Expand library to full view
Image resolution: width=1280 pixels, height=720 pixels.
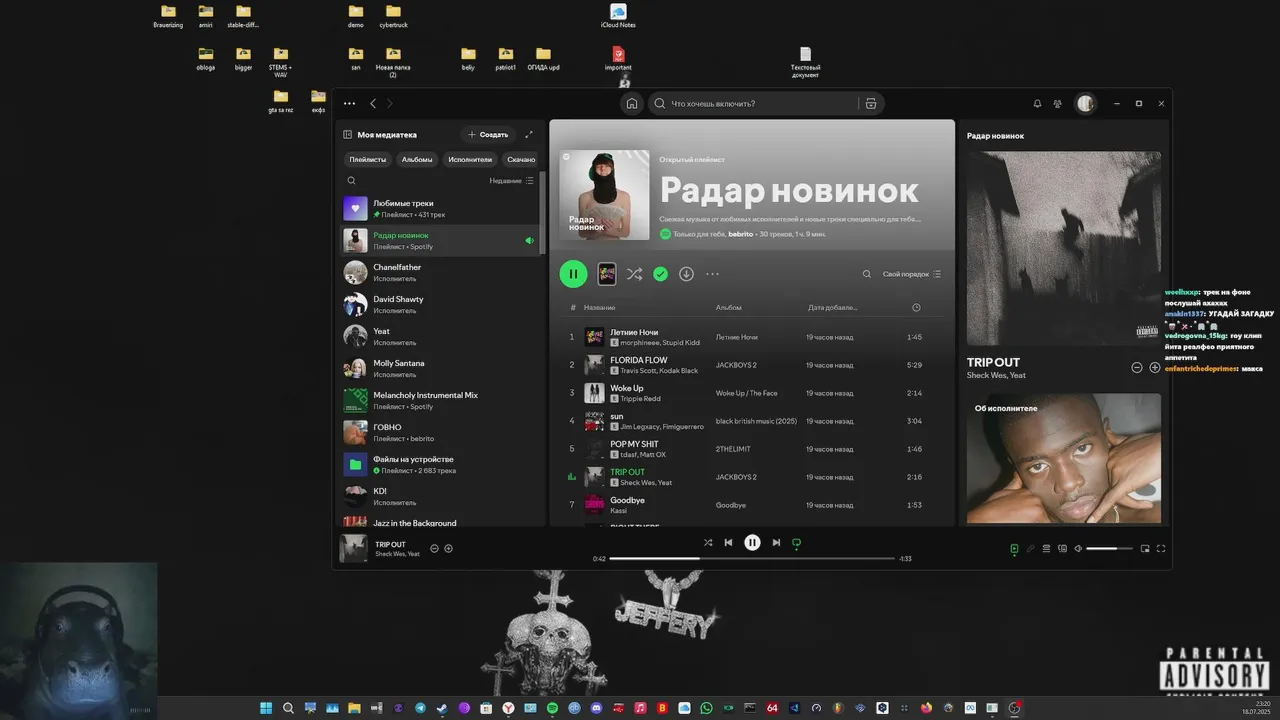(x=529, y=134)
